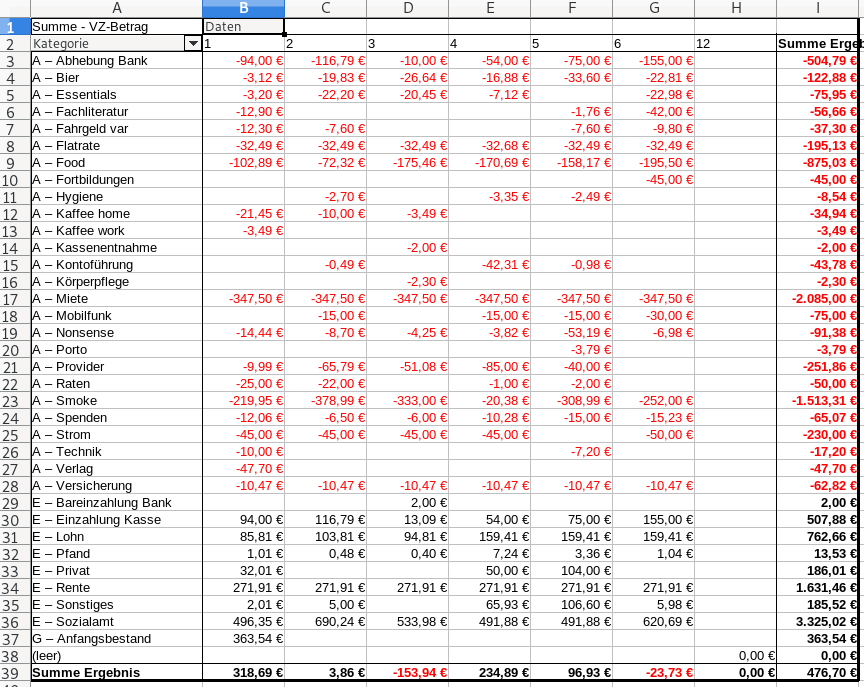Click the Summe - VZ-Betrag cell
The image size is (864, 687).
point(116,27)
